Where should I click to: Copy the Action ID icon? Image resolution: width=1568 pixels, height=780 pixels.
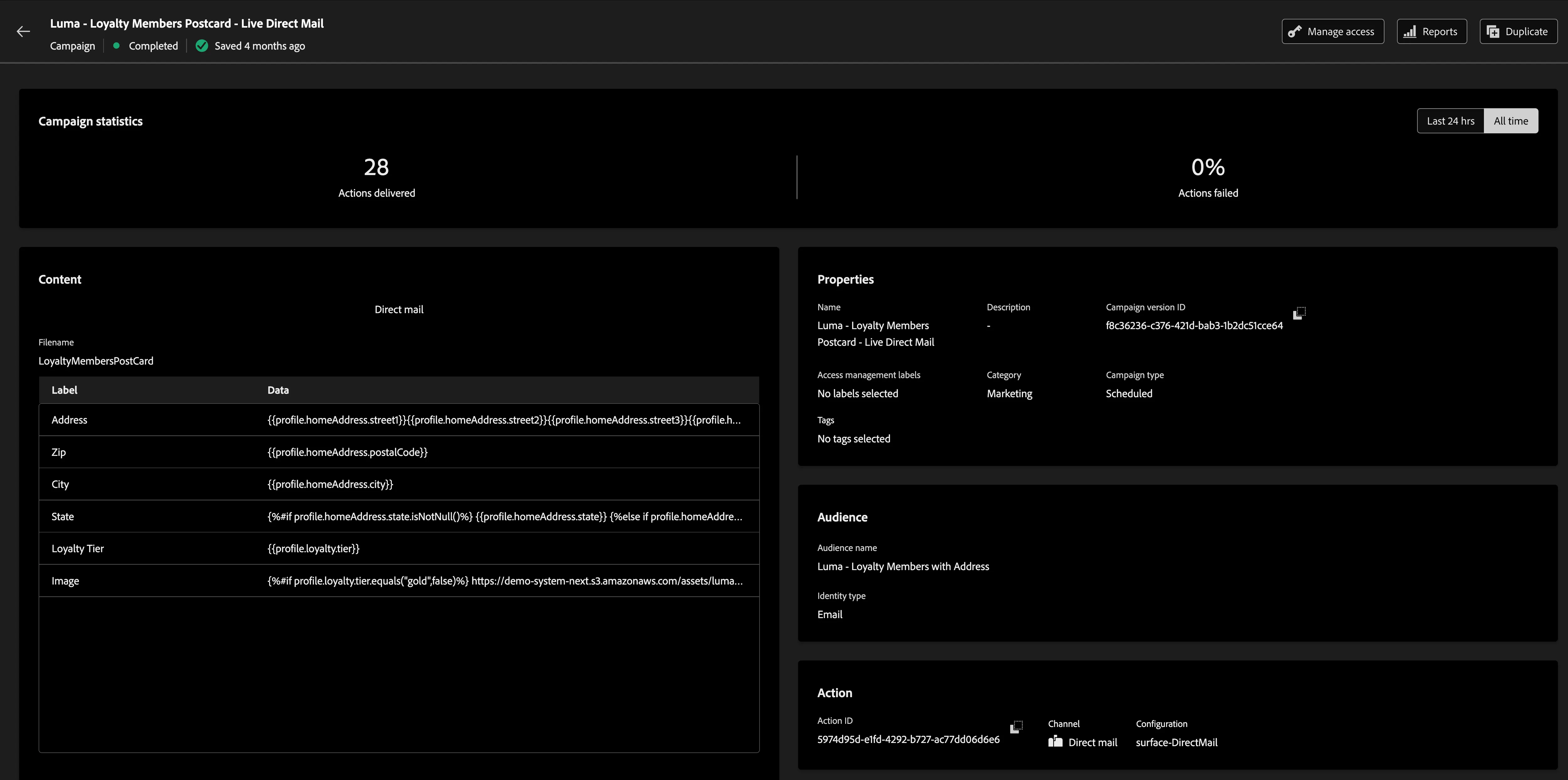[x=1016, y=726]
